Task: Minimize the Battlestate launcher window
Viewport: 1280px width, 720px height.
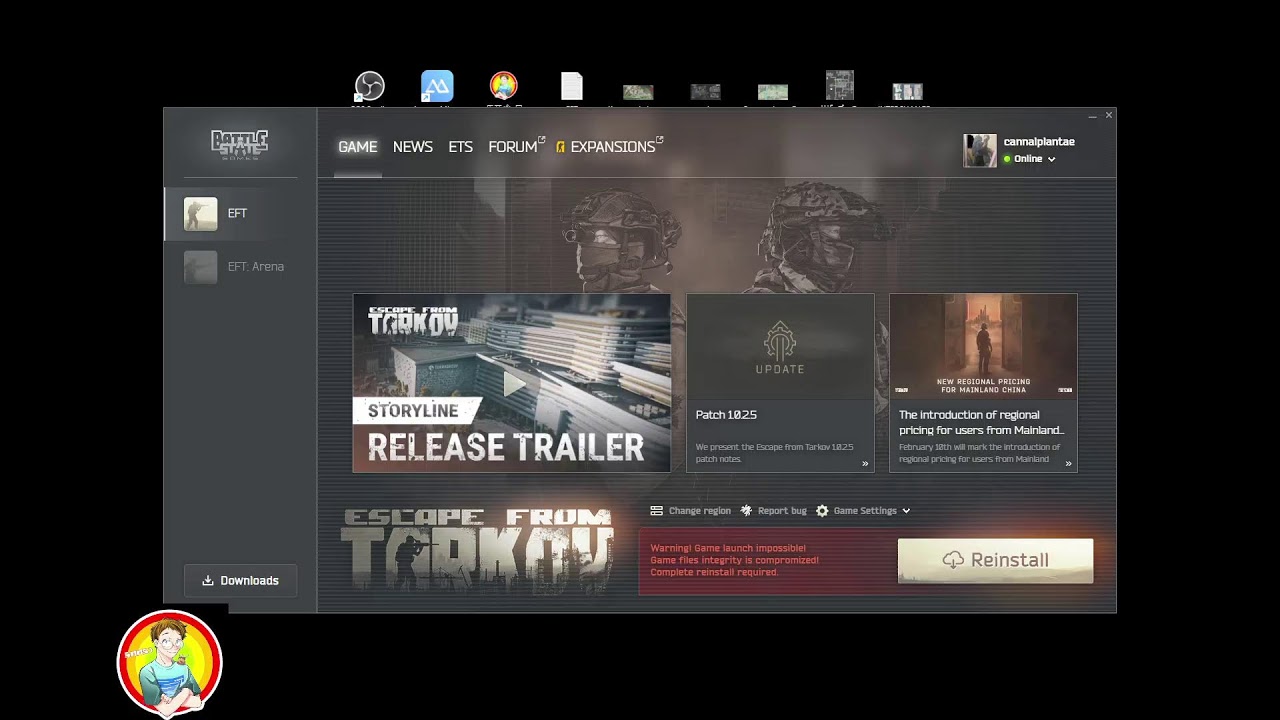Action: (1093, 116)
